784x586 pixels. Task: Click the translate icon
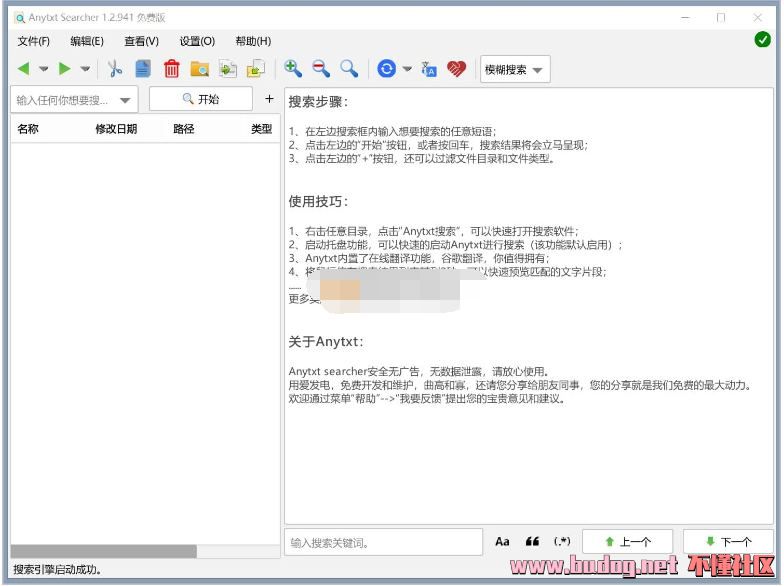click(x=429, y=69)
